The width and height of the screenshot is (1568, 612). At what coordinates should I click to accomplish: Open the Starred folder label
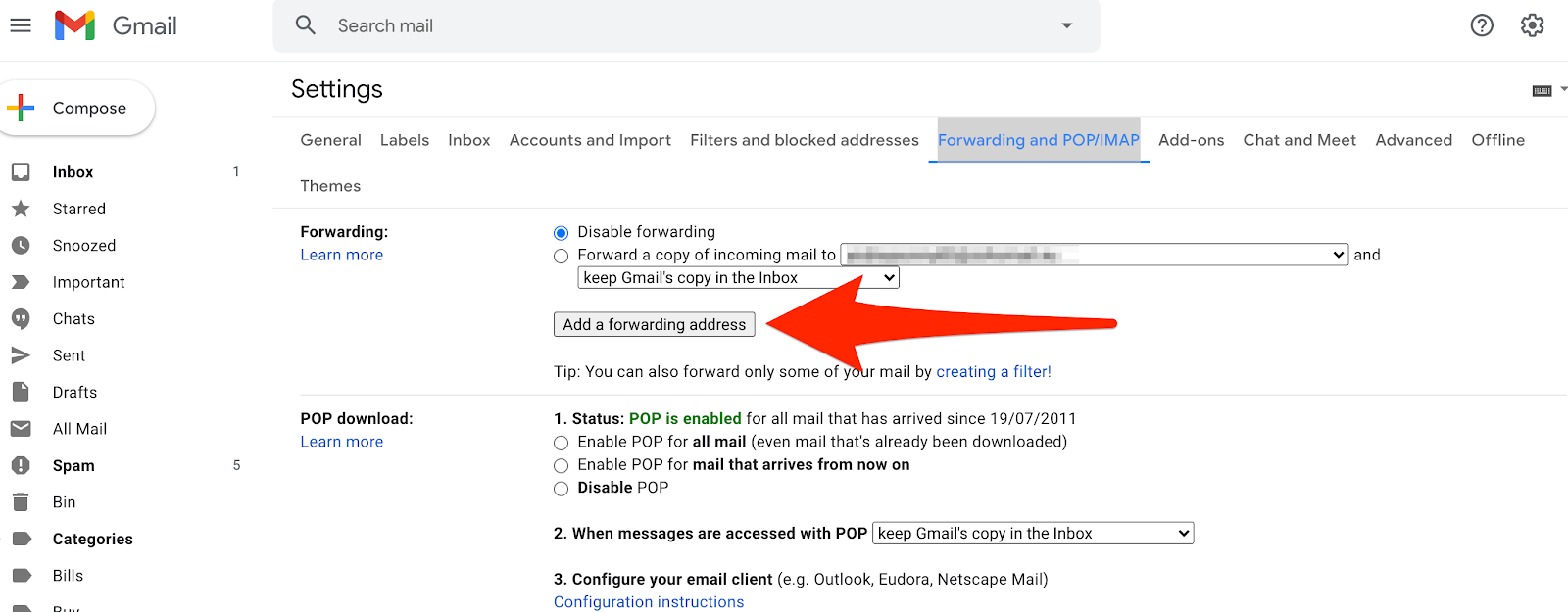[79, 209]
